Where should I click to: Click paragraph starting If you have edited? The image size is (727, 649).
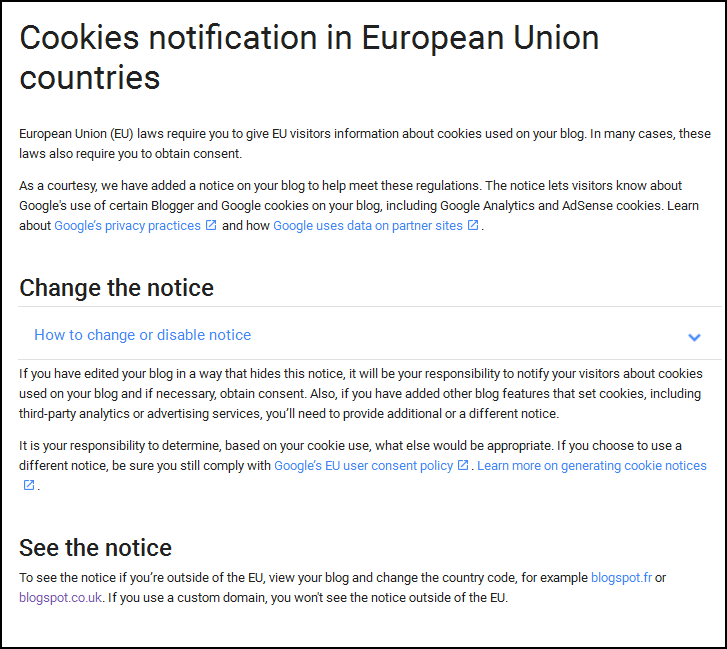(x=361, y=394)
